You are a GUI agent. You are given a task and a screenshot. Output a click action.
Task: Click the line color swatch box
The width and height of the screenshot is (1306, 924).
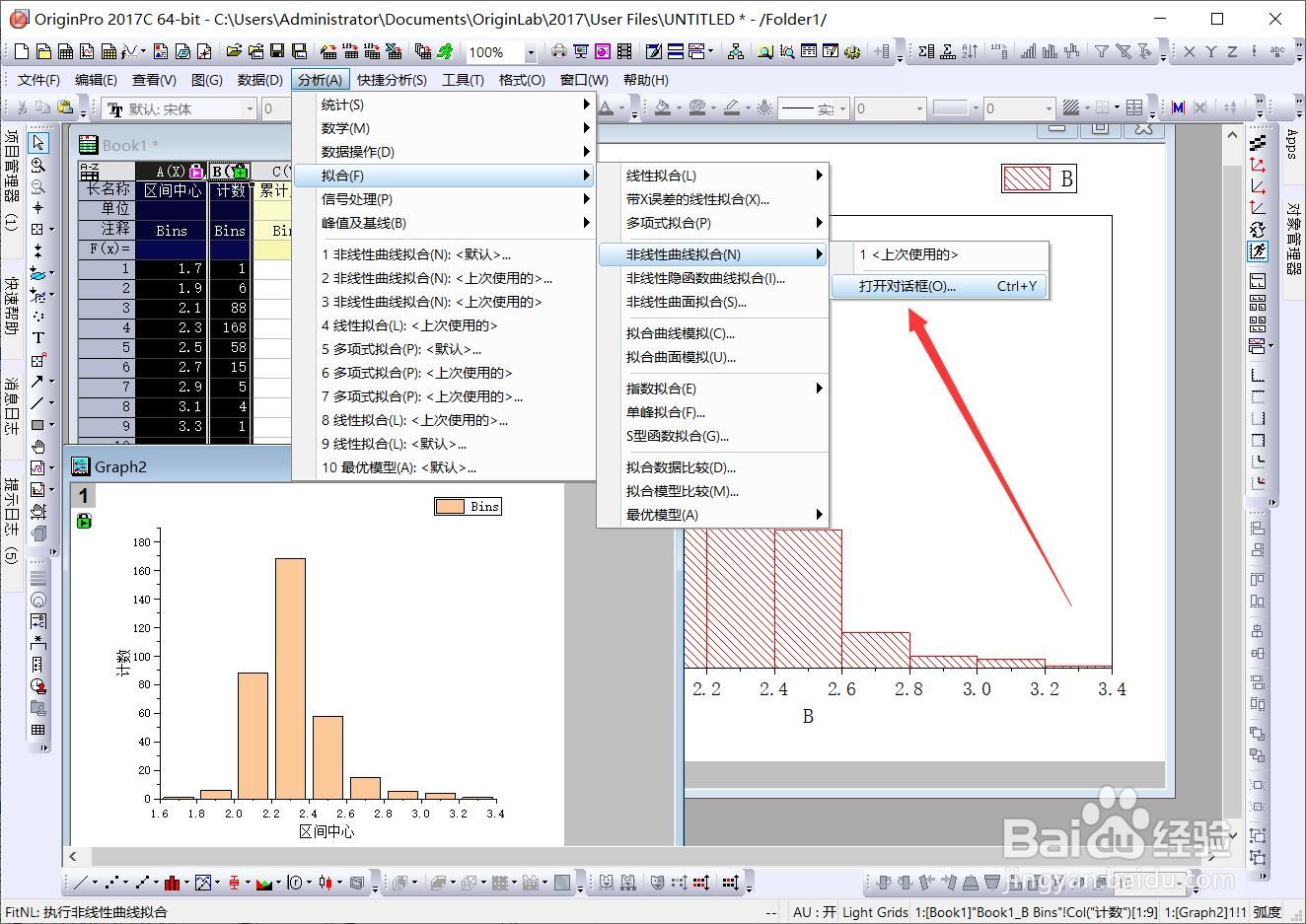tap(950, 108)
